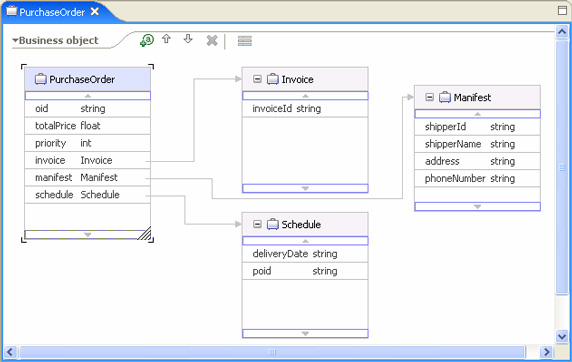Click Schedule box scroll-down arrow bar

(x=305, y=334)
